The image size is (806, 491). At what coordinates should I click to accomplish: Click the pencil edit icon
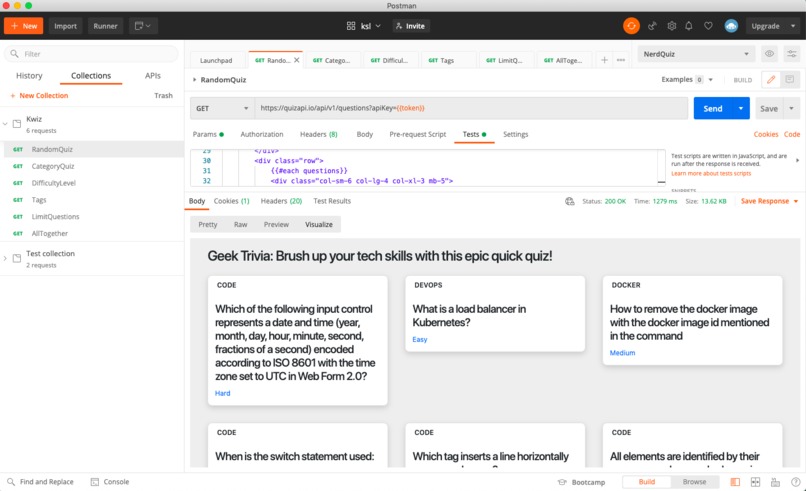[771, 80]
